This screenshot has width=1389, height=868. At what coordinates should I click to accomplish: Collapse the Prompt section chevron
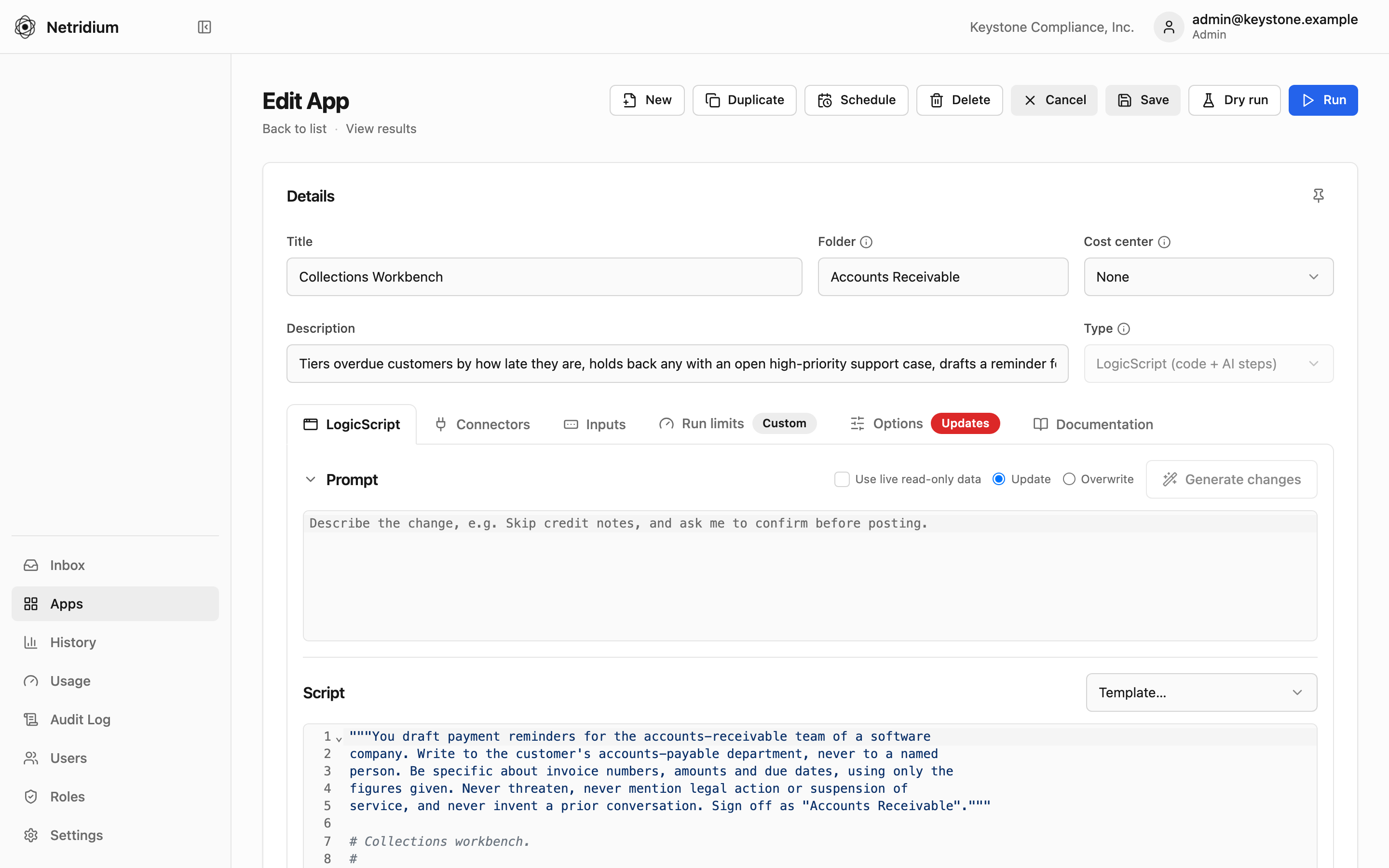[x=311, y=479]
